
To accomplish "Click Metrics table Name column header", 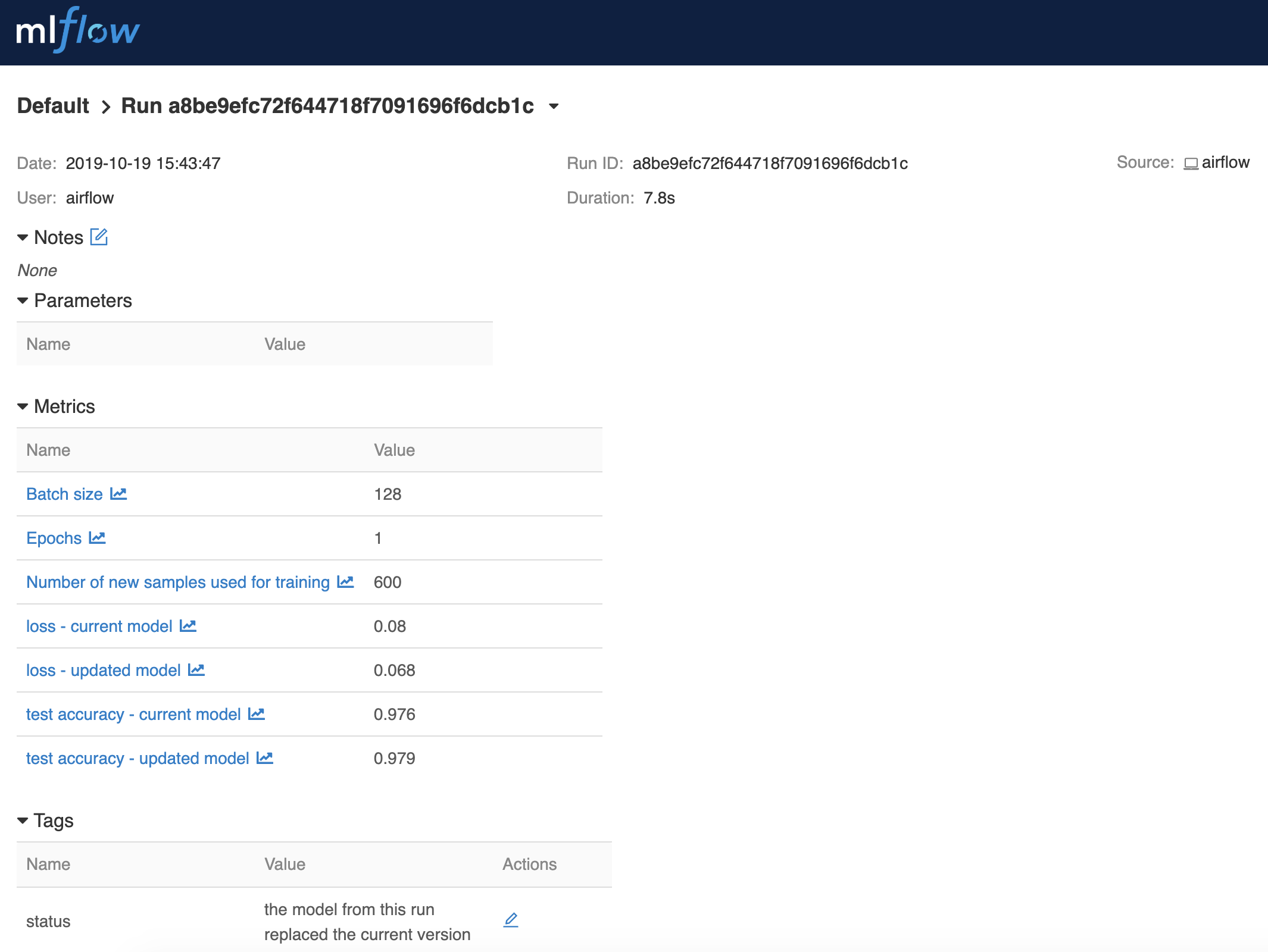I will (x=48, y=450).
